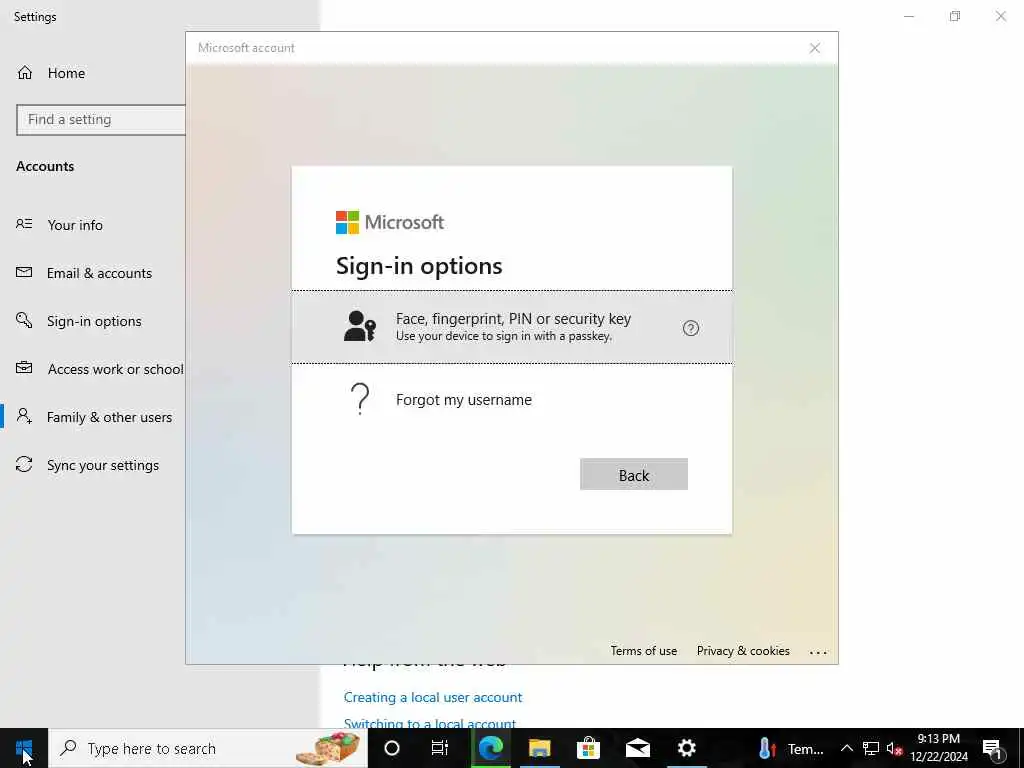Select Sign-in options in Settings sidebar
Viewport: 1024px width, 768px height.
pos(78,321)
